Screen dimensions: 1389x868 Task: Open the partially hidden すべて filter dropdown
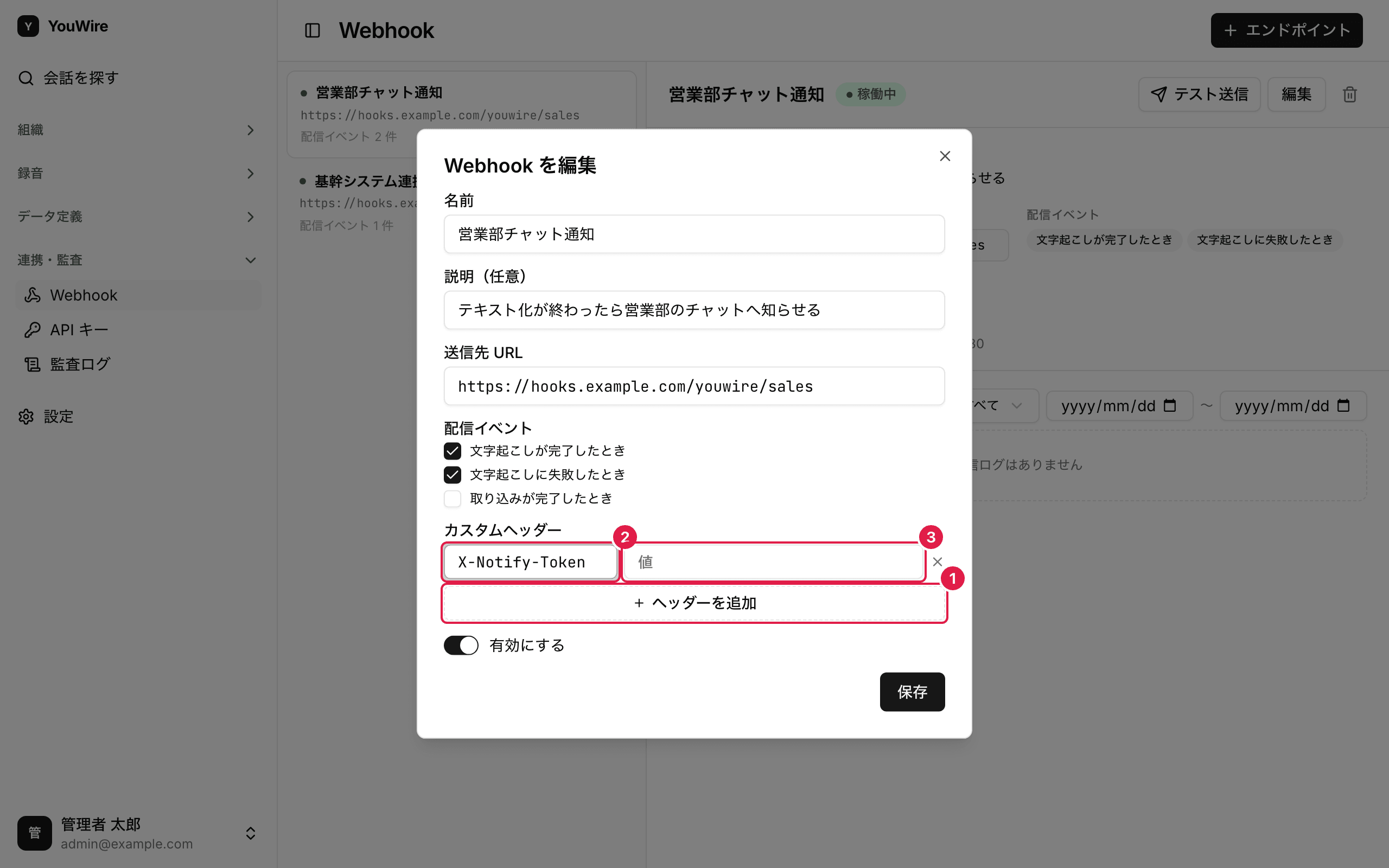tap(1005, 406)
